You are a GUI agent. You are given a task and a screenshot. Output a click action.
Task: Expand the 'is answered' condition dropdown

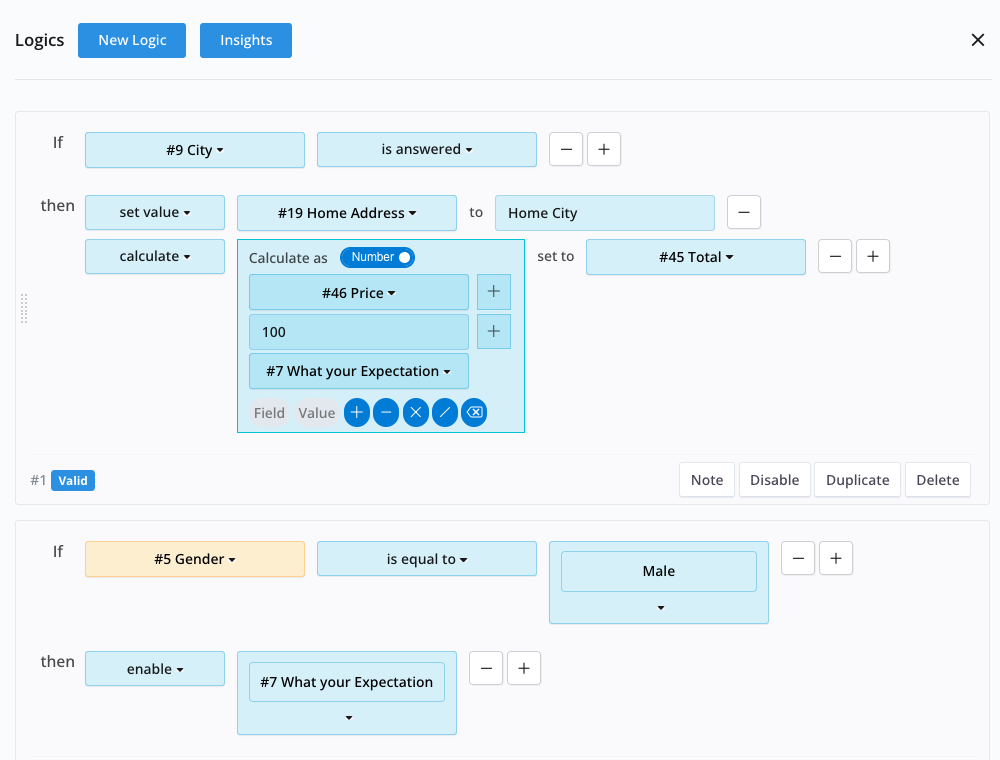(x=427, y=150)
